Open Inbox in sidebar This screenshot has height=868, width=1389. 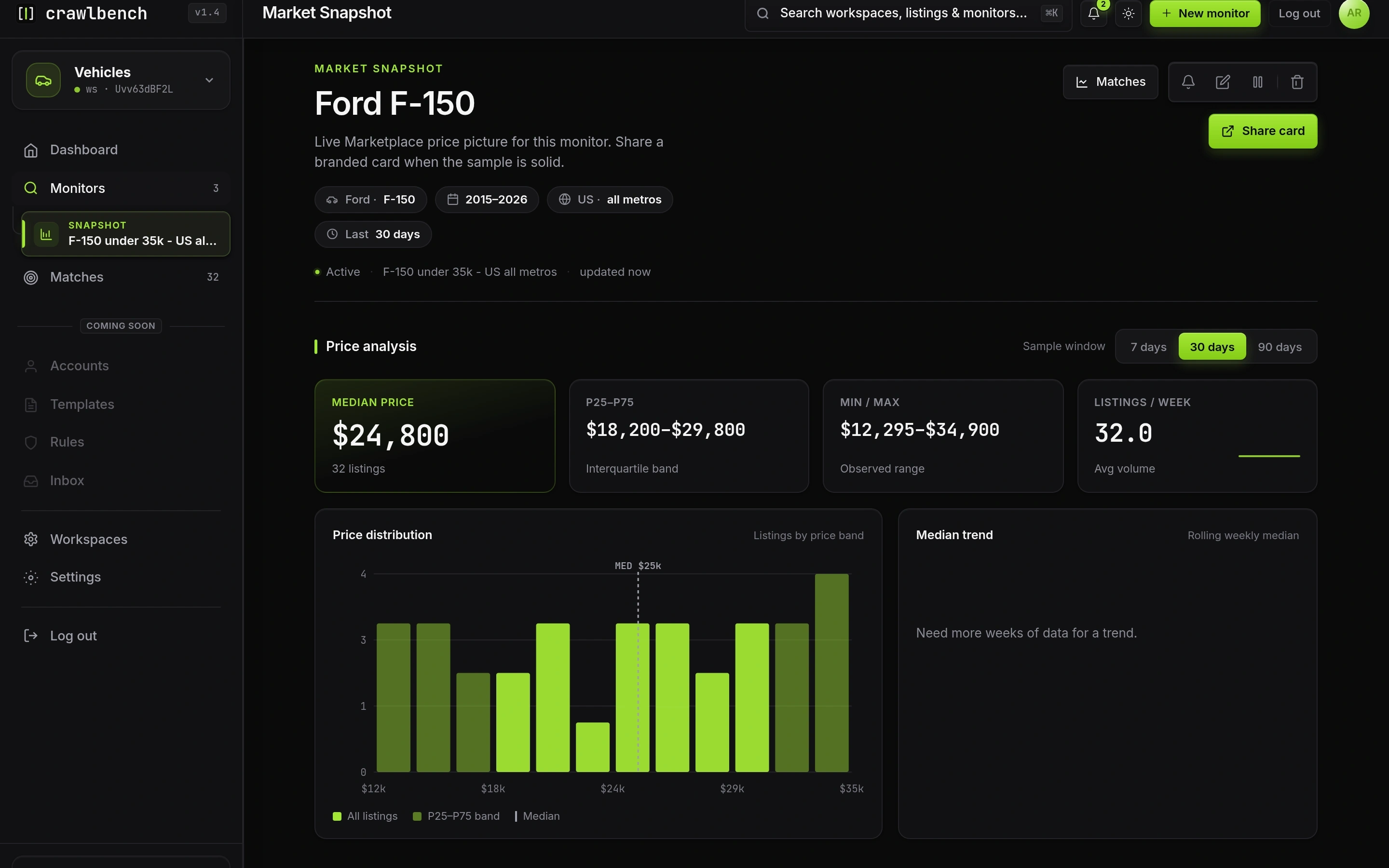click(121, 480)
